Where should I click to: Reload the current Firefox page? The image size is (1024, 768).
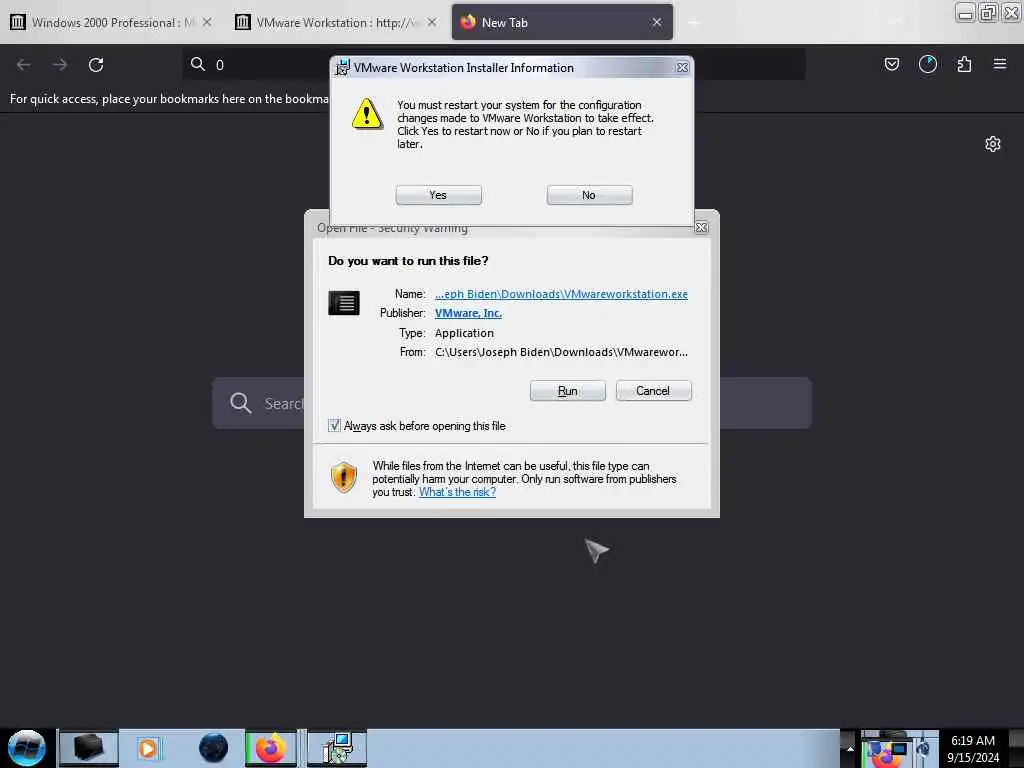coord(96,65)
